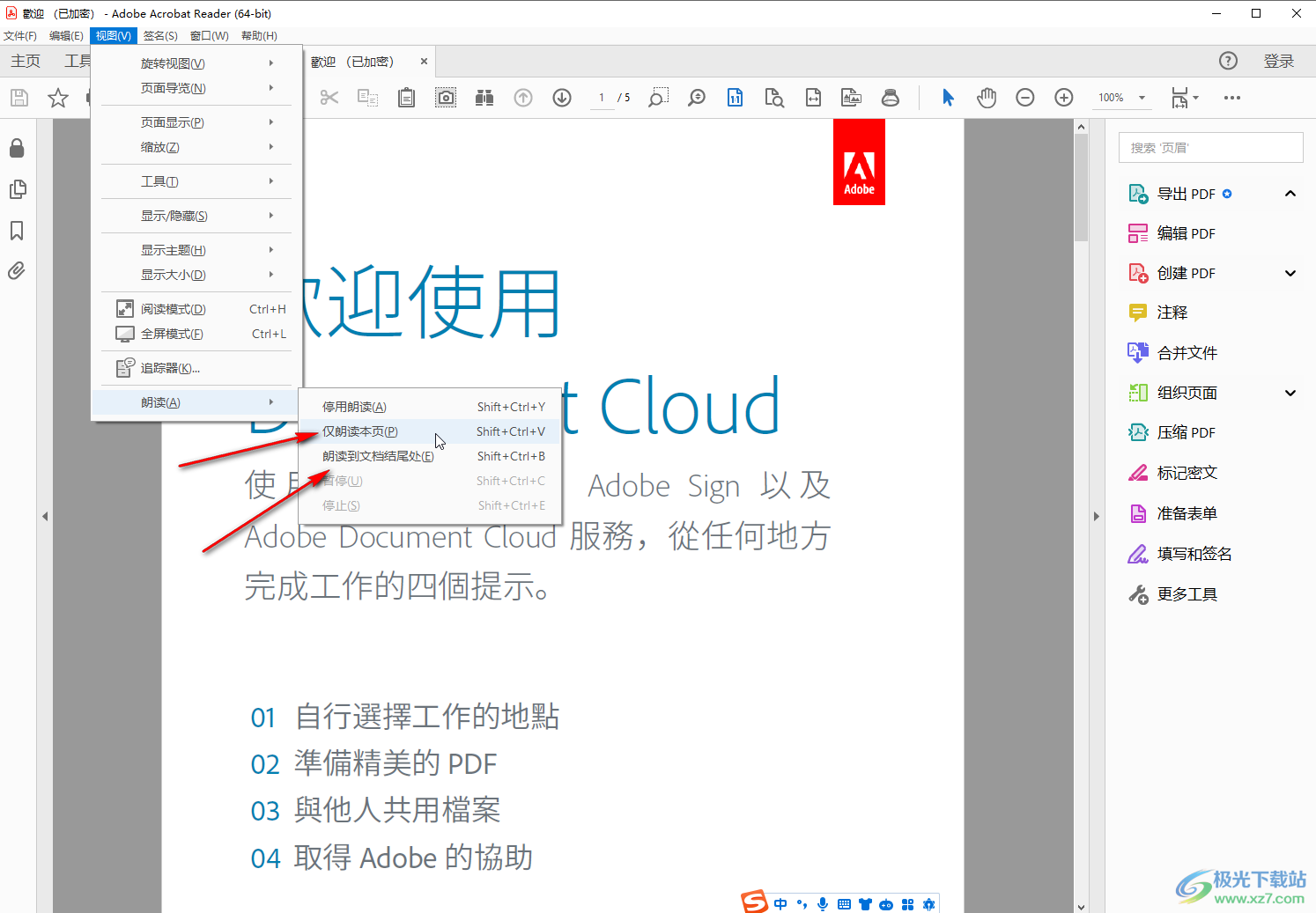This screenshot has width=1316, height=913.
Task: Select 仅朗读本页 menu item
Action: (x=430, y=431)
